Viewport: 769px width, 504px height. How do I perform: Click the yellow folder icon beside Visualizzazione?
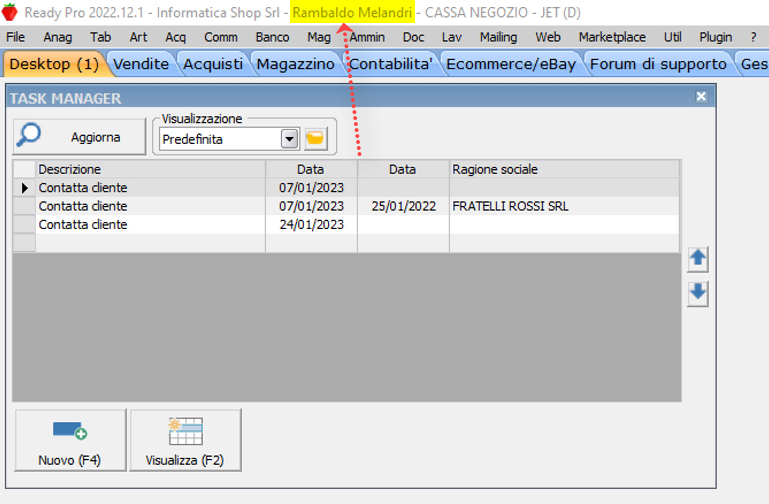pyautogui.click(x=316, y=139)
